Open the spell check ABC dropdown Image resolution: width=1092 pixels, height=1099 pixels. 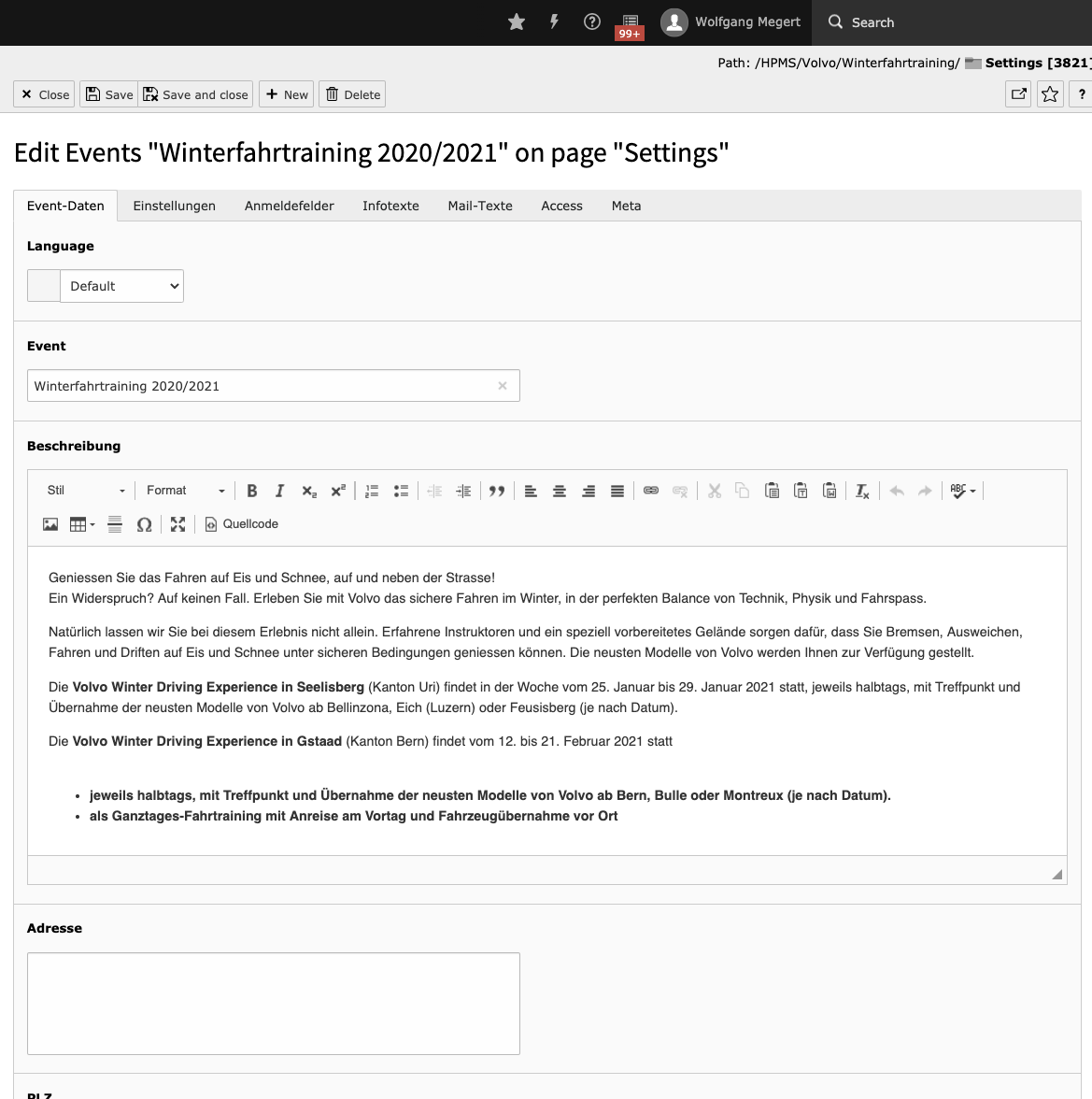[x=963, y=491]
